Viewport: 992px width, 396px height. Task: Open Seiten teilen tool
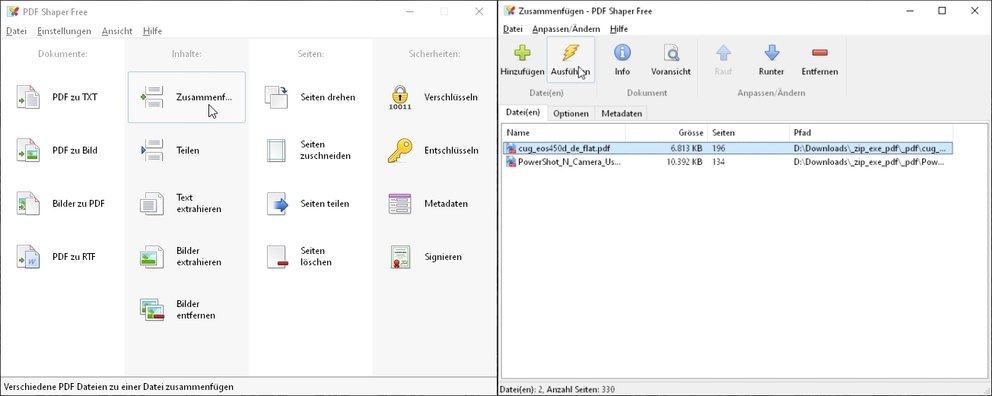(x=311, y=204)
